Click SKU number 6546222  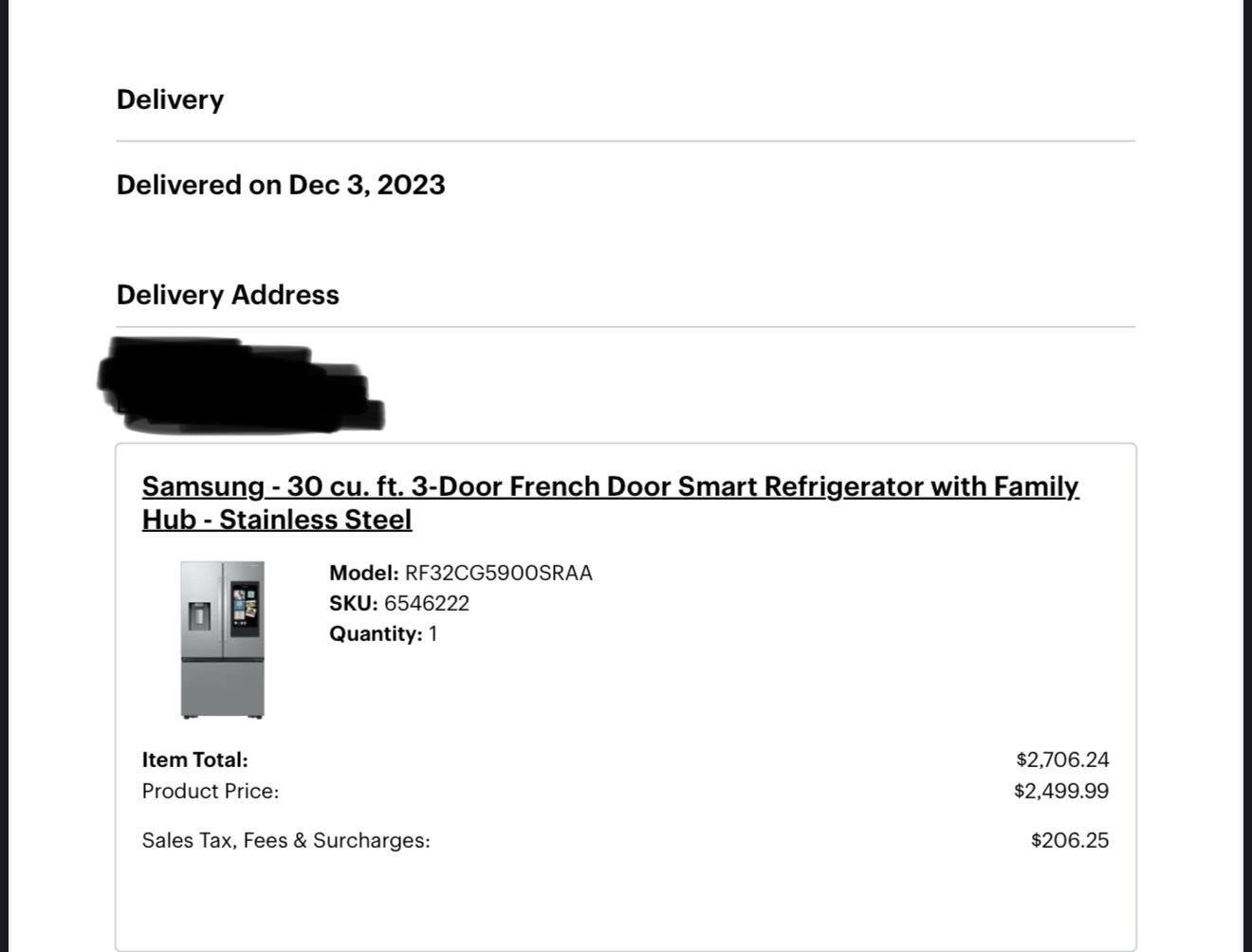(x=427, y=603)
